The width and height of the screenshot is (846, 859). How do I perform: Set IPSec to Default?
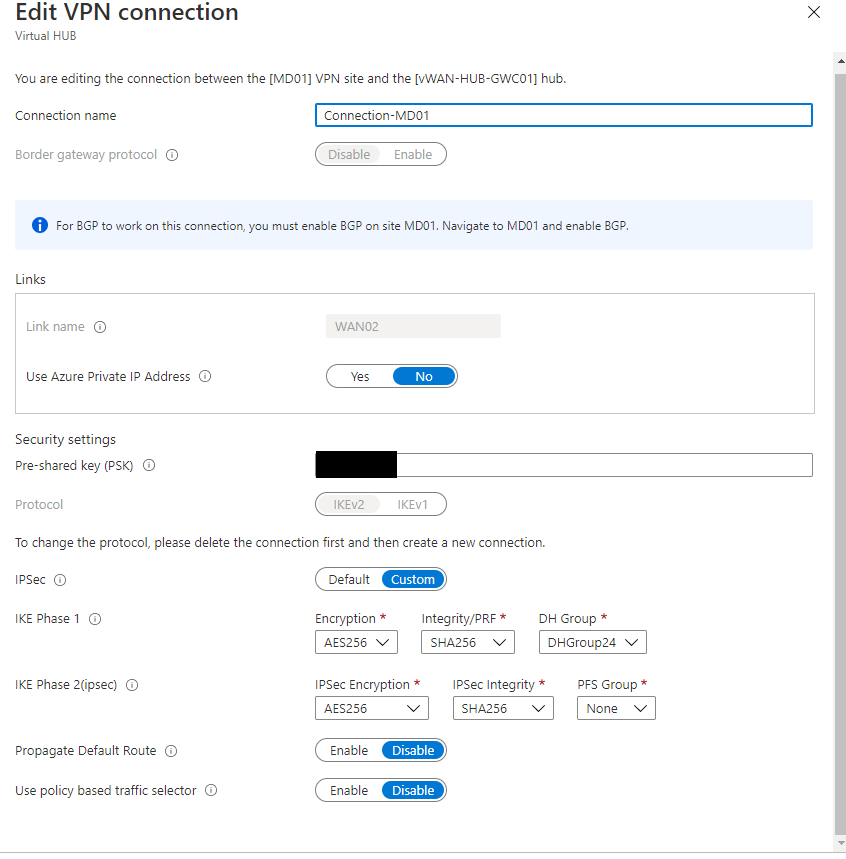click(x=349, y=579)
